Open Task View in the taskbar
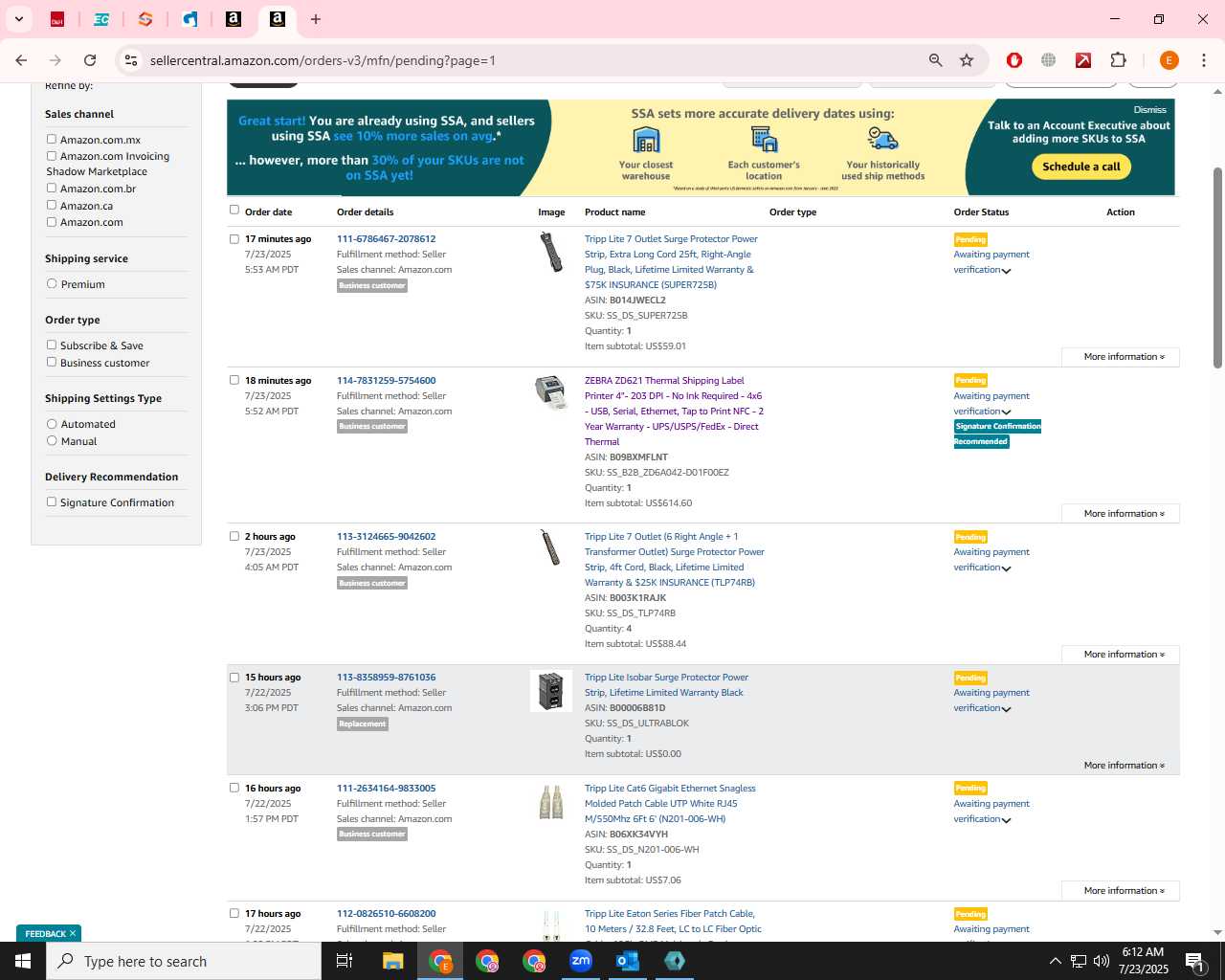The height and width of the screenshot is (980, 1225). [345, 961]
